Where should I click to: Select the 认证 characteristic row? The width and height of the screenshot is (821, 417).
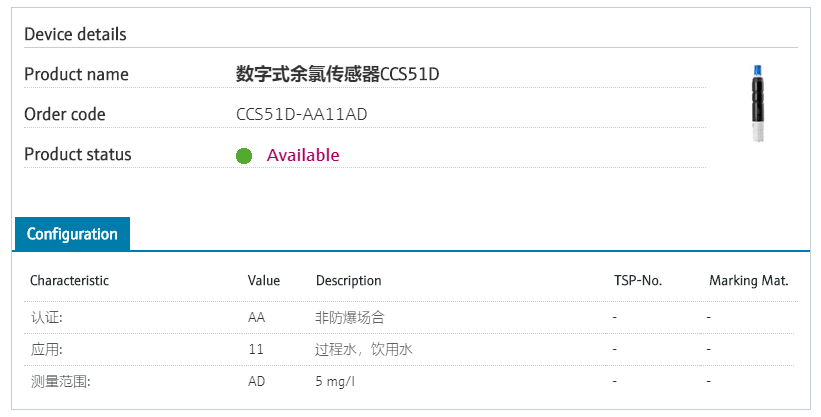click(410, 317)
